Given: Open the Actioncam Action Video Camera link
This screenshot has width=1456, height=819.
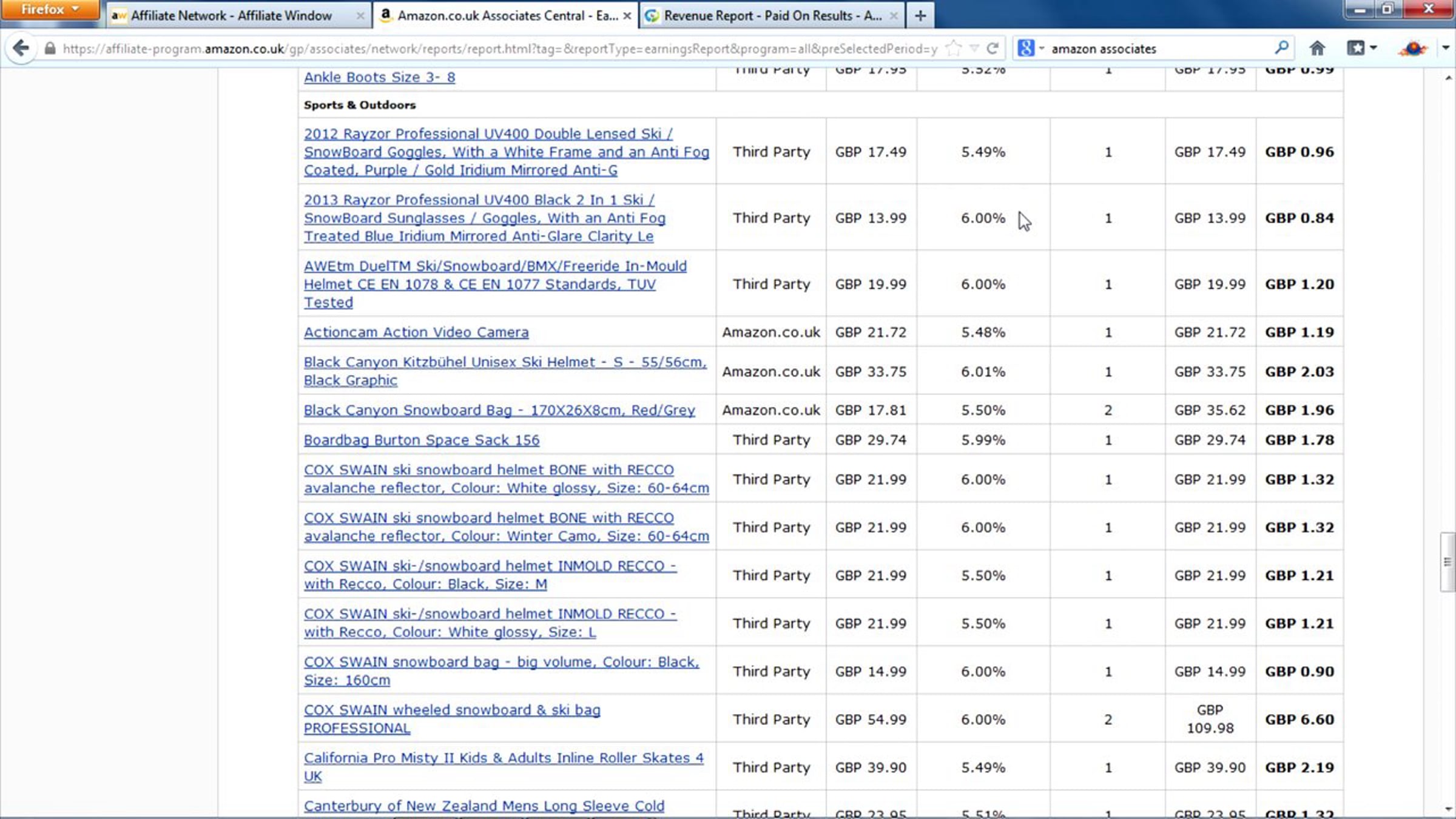Looking at the screenshot, I should coord(416,332).
